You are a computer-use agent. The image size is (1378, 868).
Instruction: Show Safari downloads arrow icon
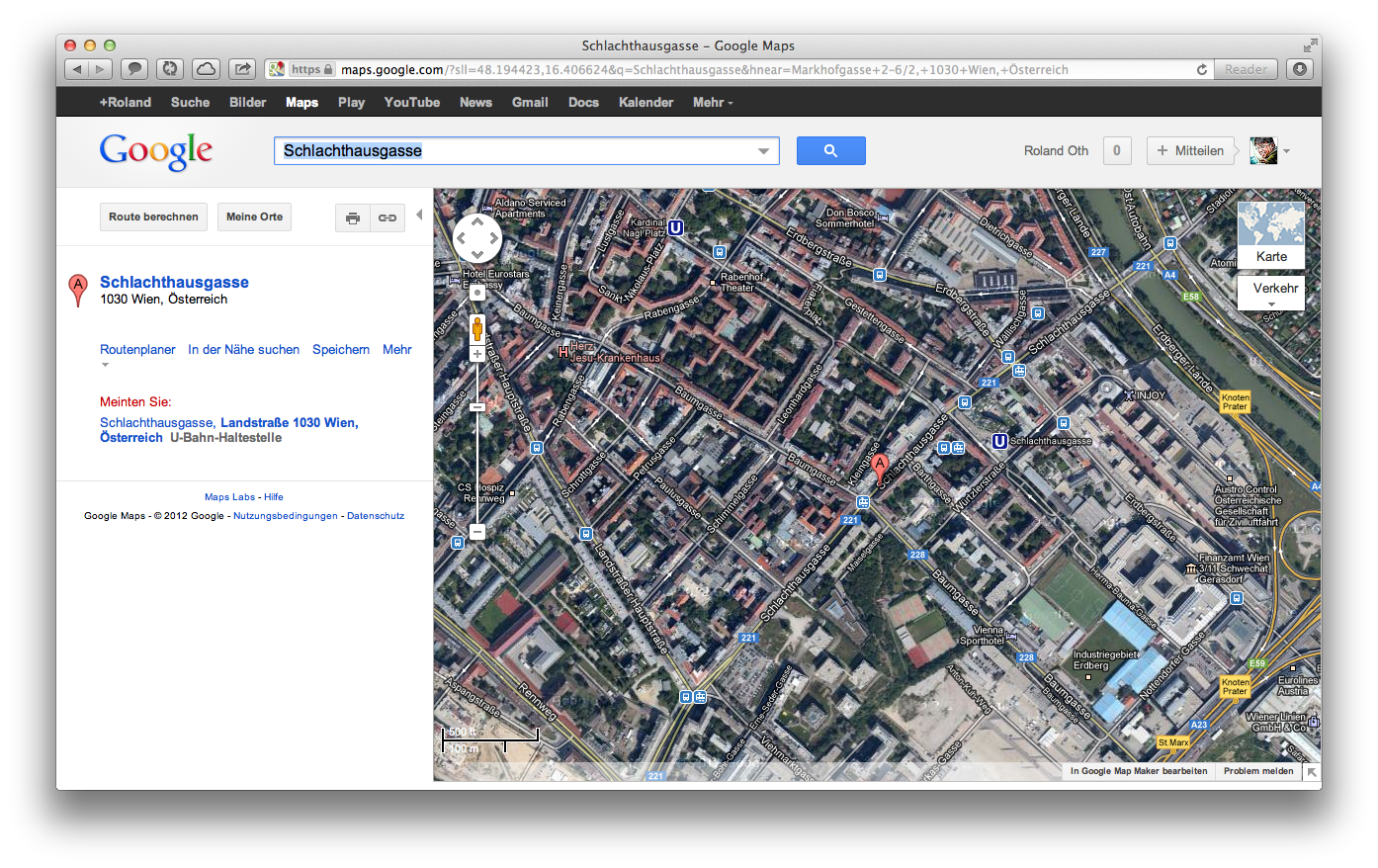point(1300,69)
